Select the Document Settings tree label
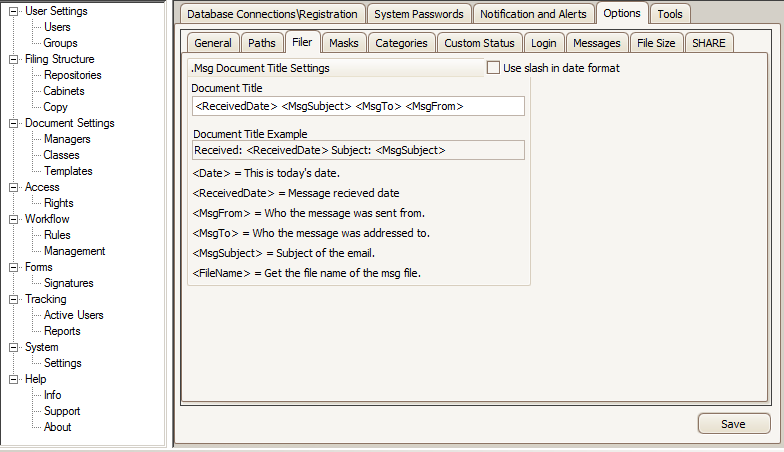The height and width of the screenshot is (452, 784). (x=70, y=123)
